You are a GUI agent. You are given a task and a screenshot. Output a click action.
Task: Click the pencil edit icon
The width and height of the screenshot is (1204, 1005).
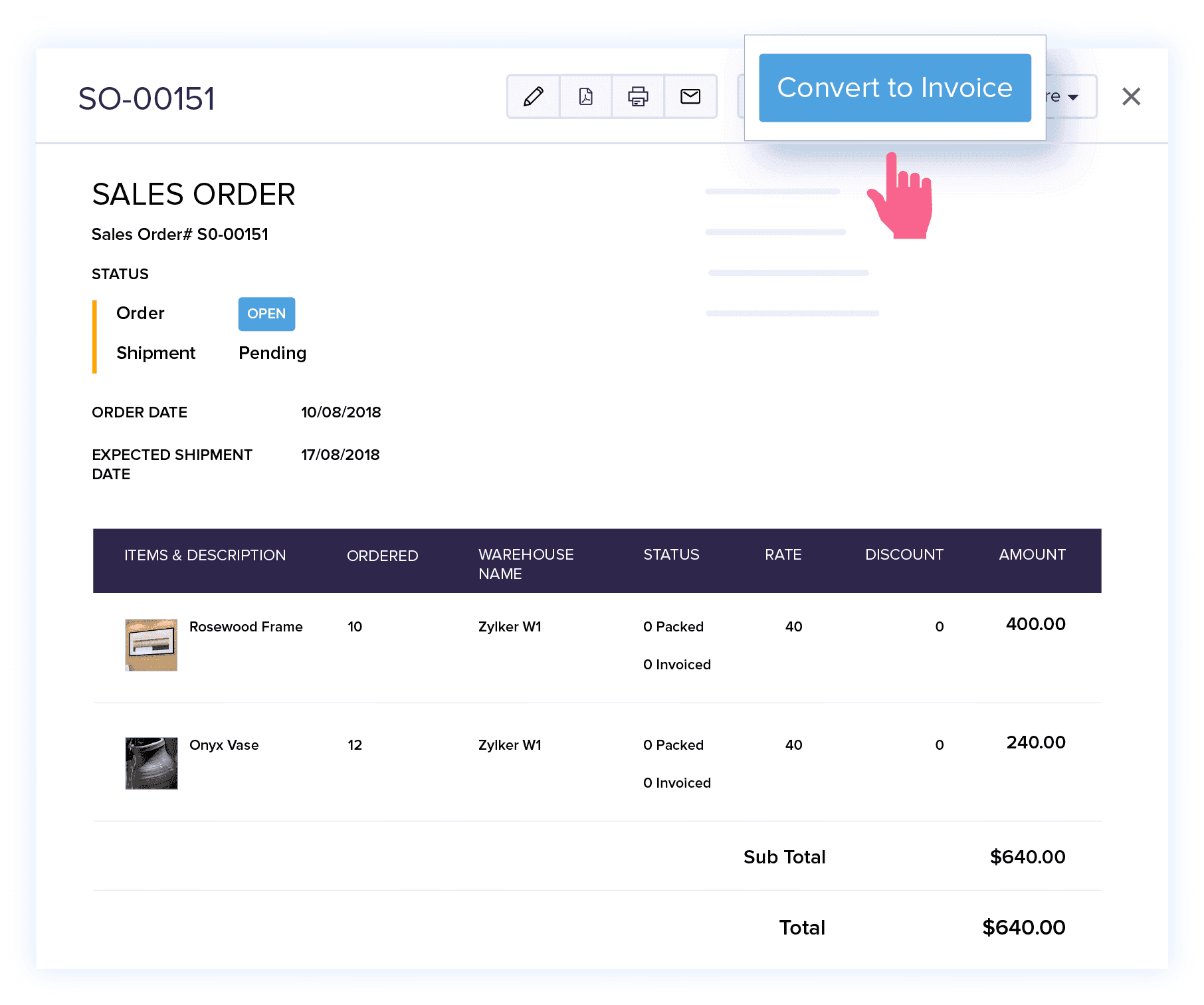(x=533, y=97)
